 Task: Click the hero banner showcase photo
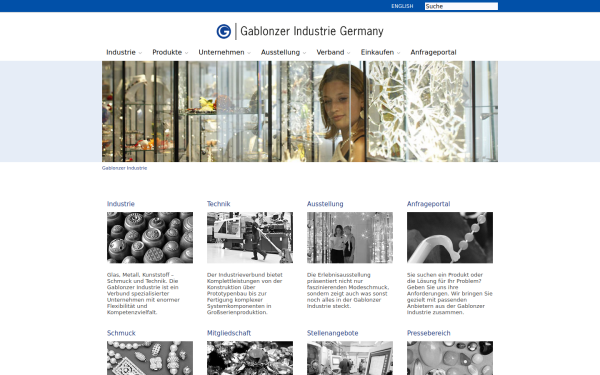pyautogui.click(x=300, y=111)
